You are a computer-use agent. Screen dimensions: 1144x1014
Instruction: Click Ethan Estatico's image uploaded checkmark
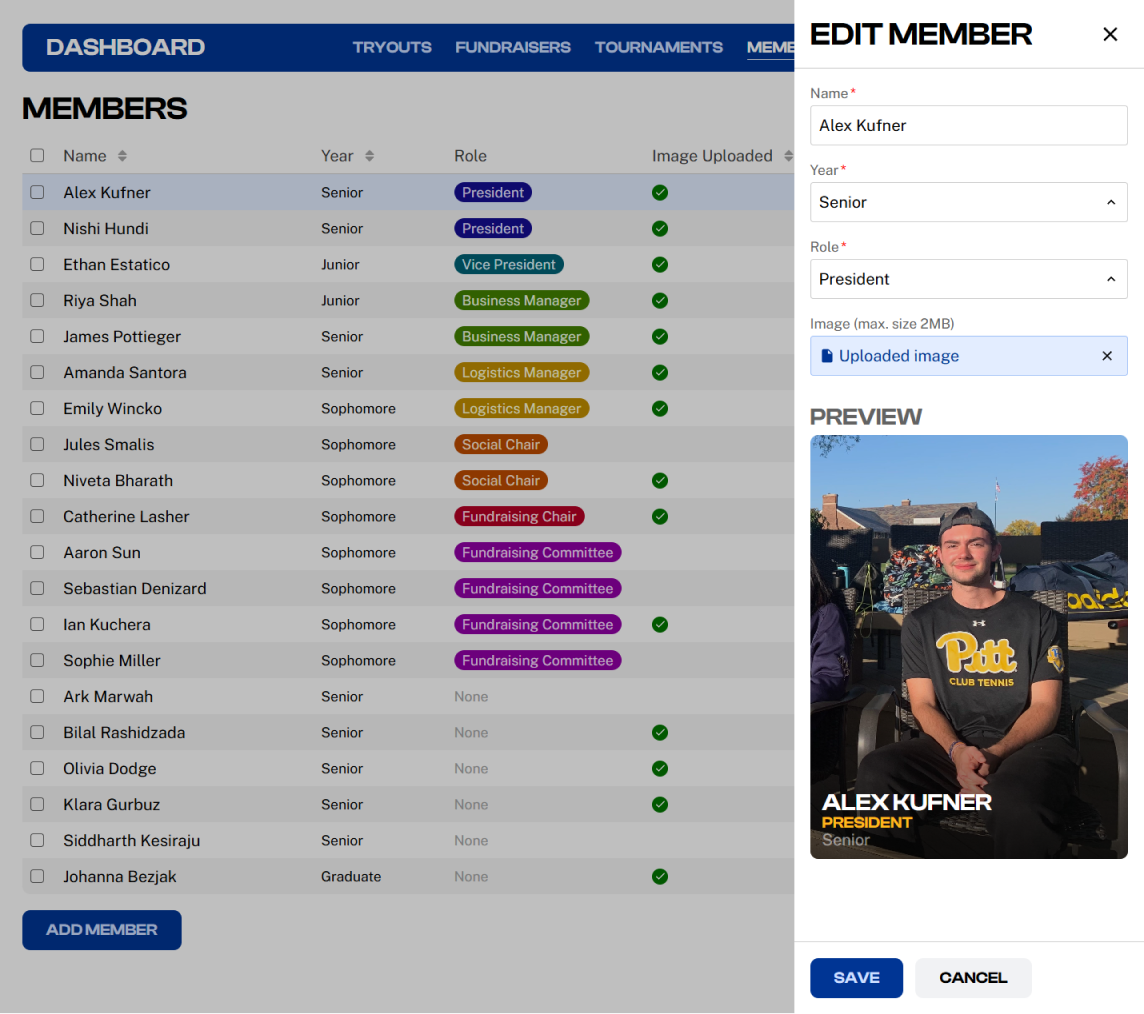tap(660, 265)
